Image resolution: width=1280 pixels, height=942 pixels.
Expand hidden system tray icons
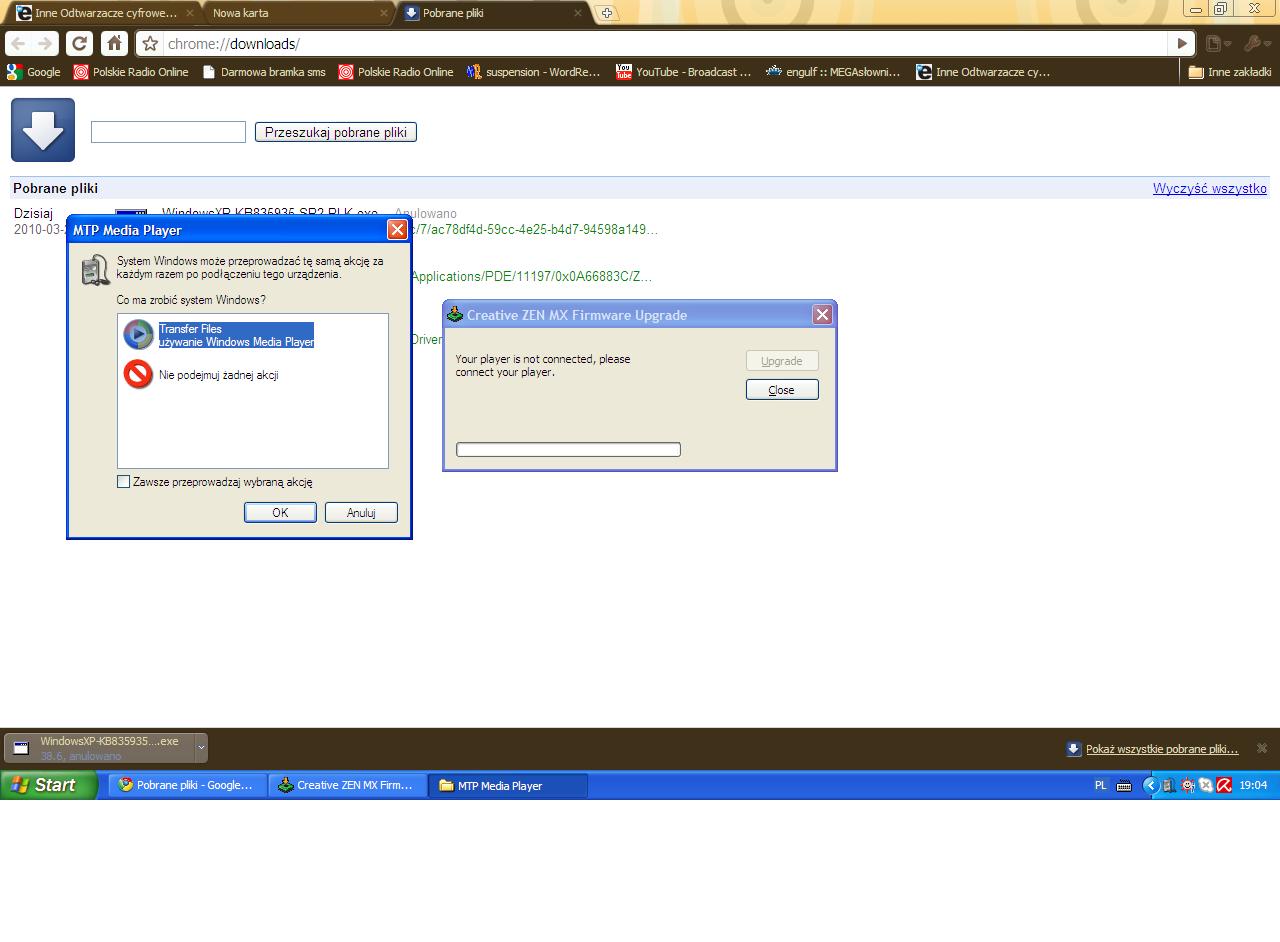tap(1150, 786)
